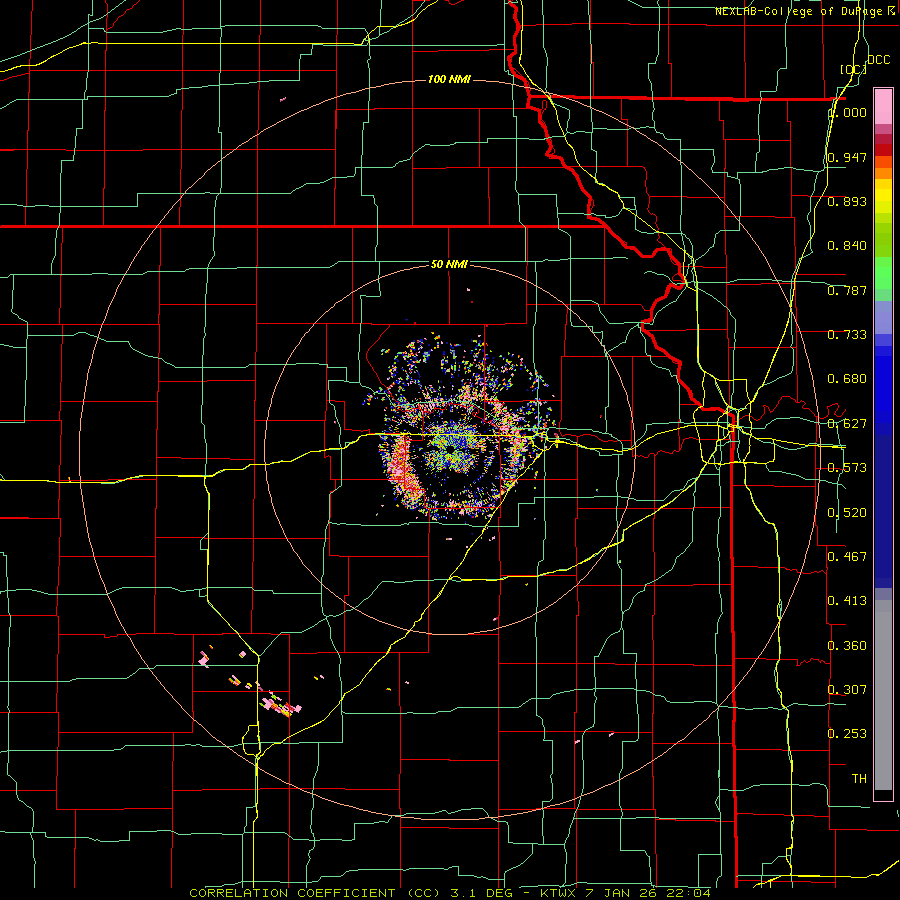900x900 pixels.
Task: Click the pink echo cluster in the southwest
Action: (x=281, y=706)
